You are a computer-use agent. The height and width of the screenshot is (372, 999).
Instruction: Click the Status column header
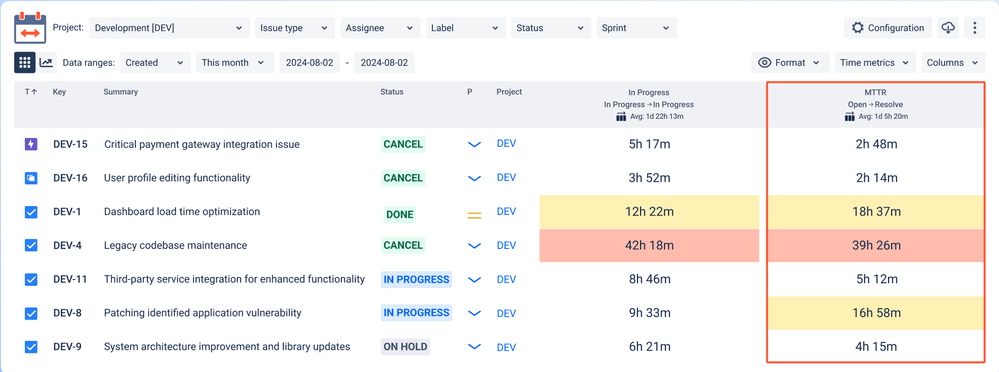coord(392,92)
